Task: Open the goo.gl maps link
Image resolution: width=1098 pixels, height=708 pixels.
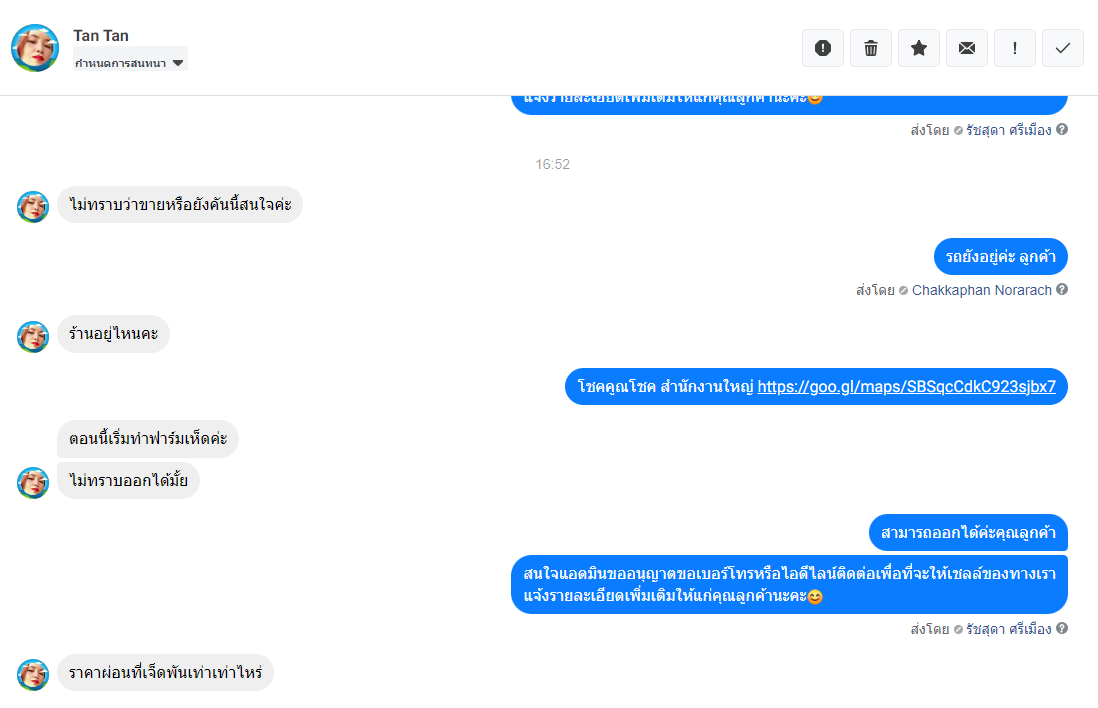Action: (x=906, y=387)
